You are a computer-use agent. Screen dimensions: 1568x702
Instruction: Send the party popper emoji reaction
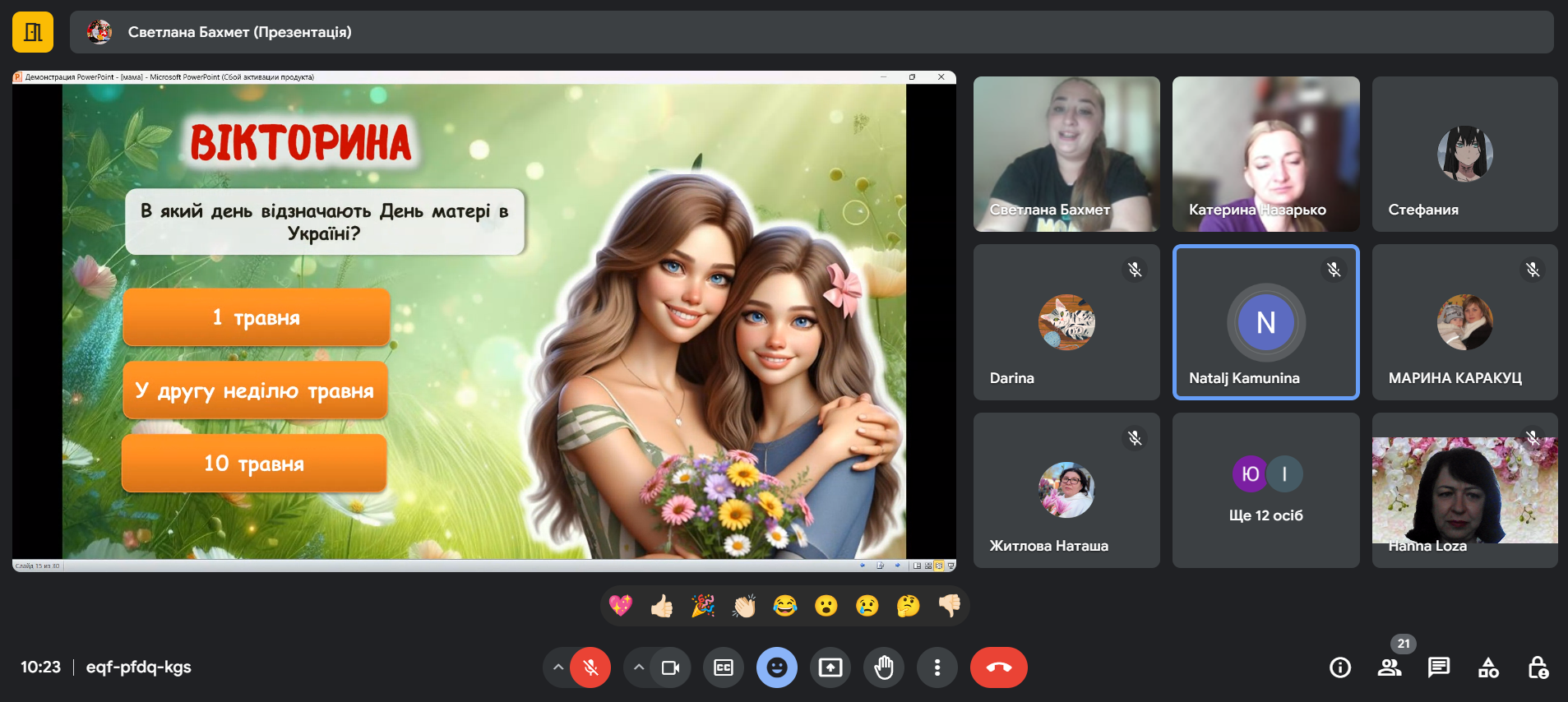[x=703, y=606]
